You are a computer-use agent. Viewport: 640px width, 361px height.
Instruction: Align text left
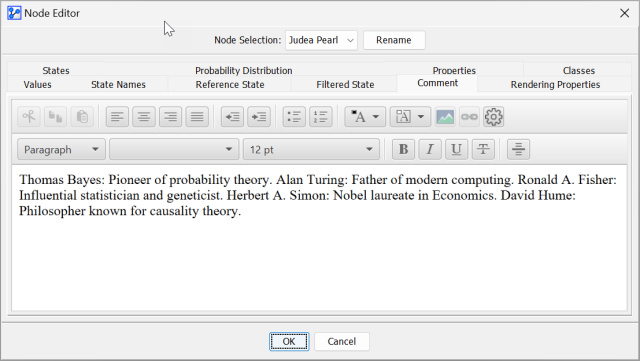coord(117,117)
